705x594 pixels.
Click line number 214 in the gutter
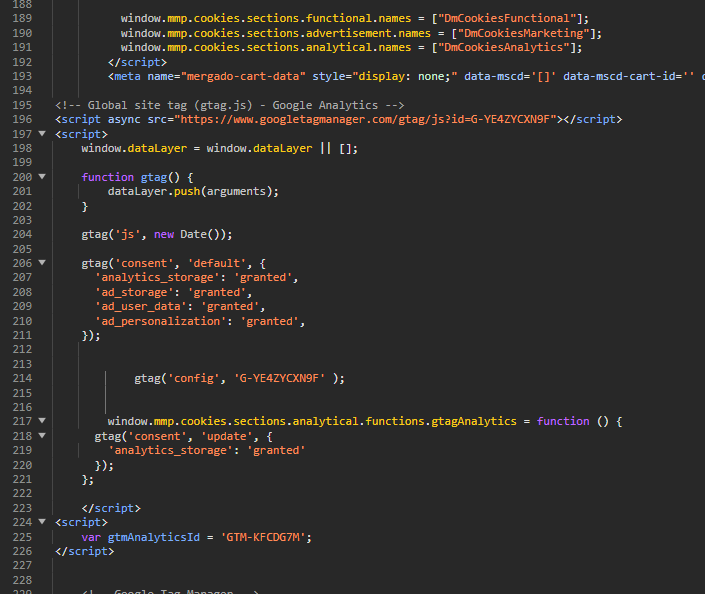pyautogui.click(x=22, y=378)
